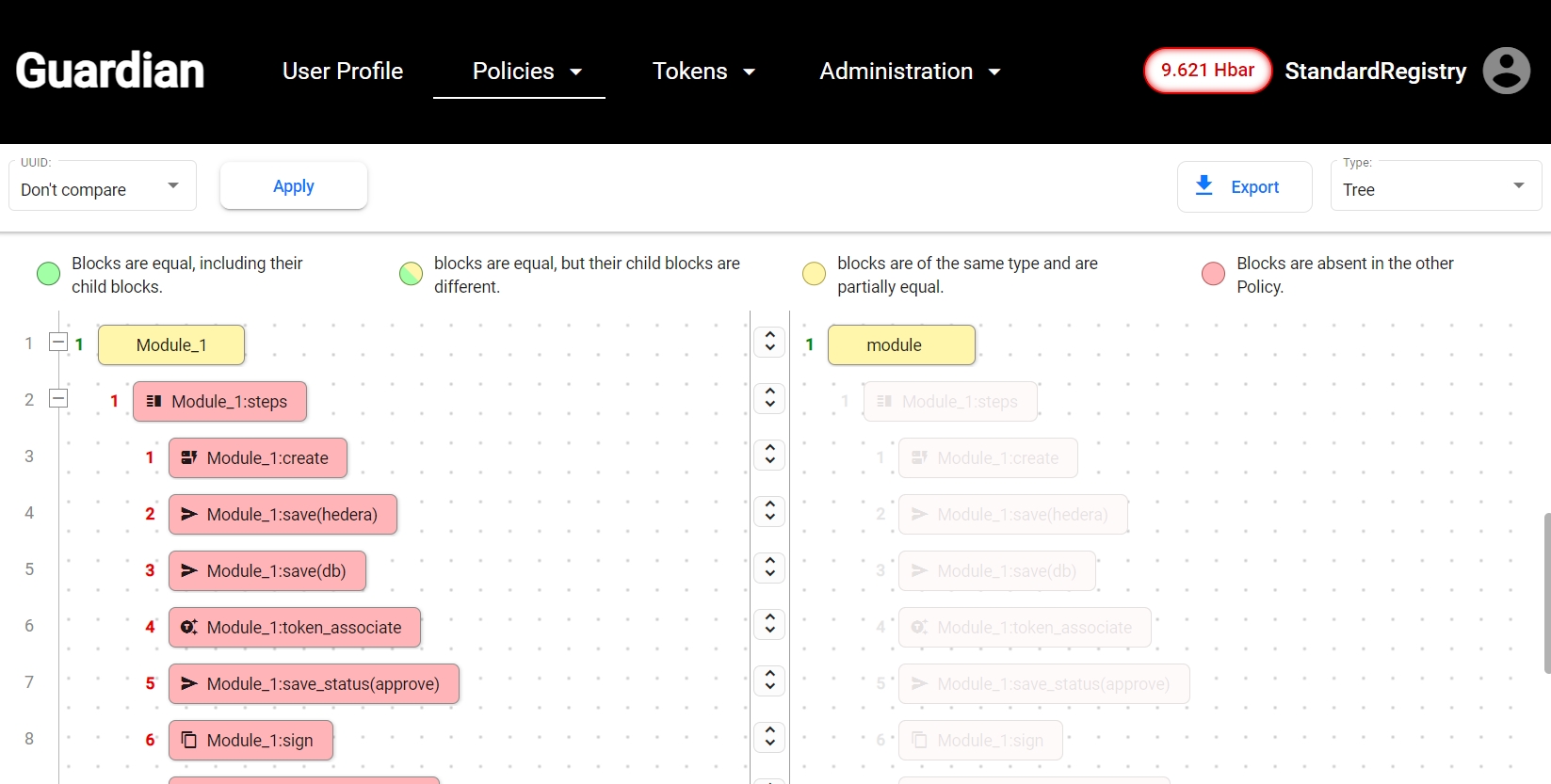Screen dimensions: 1551x784
Task: Click the user avatar account icon
Action: click(1506, 71)
